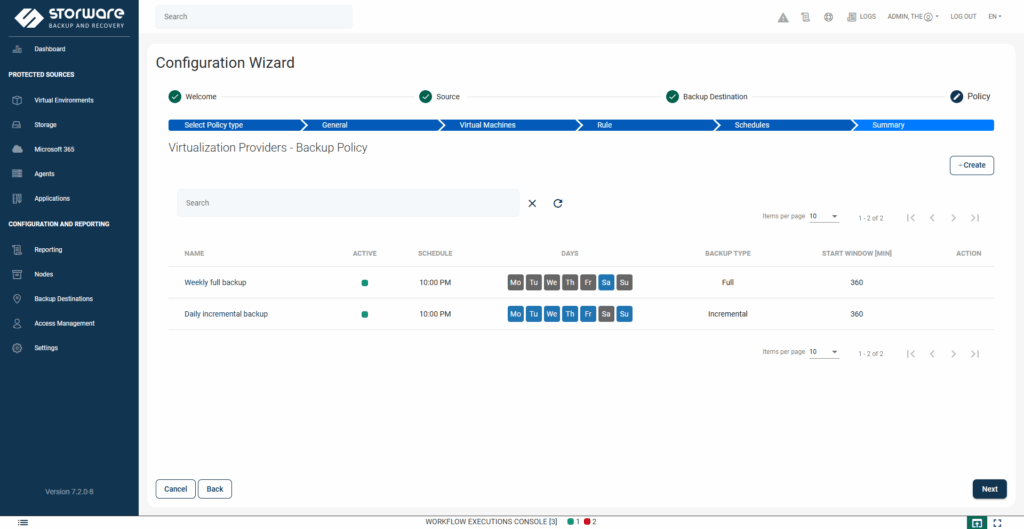The height and width of the screenshot is (529, 1024).
Task: Click the Next button
Action: 989,489
